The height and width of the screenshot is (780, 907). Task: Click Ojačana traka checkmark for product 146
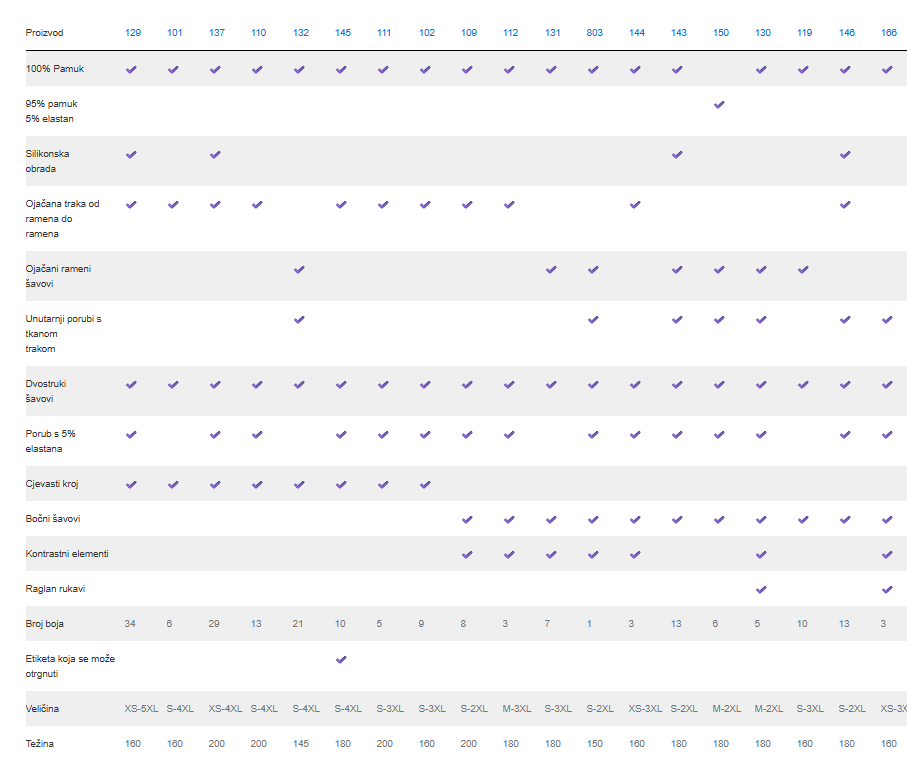pyautogui.click(x=846, y=205)
